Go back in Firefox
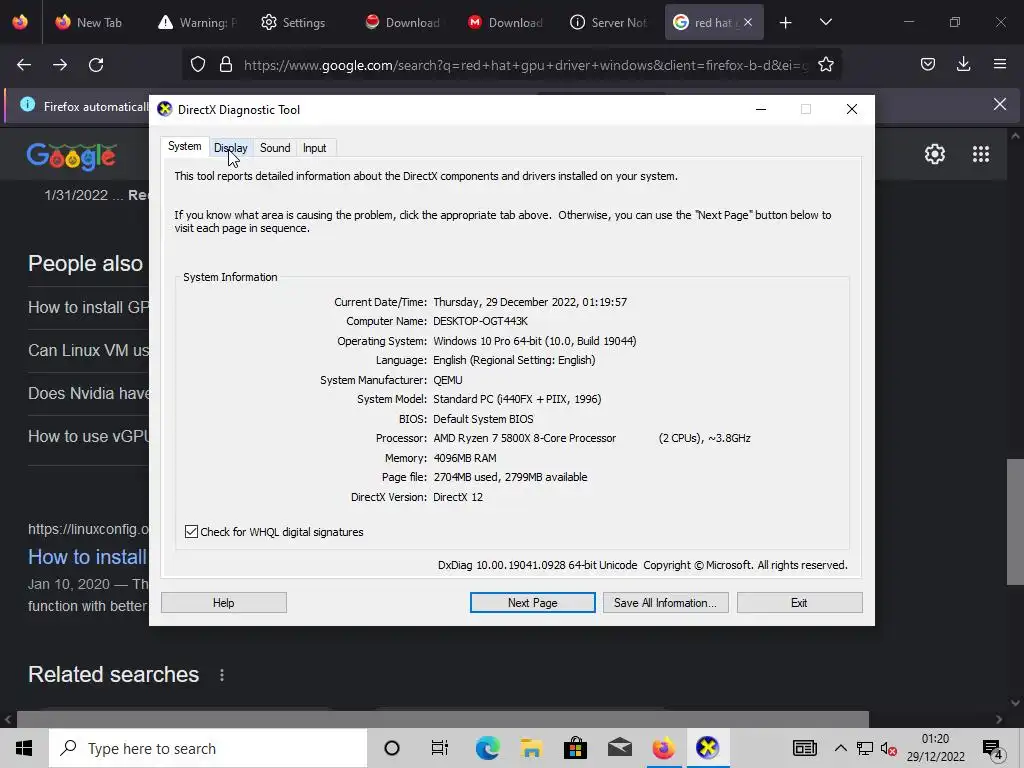 tap(24, 65)
